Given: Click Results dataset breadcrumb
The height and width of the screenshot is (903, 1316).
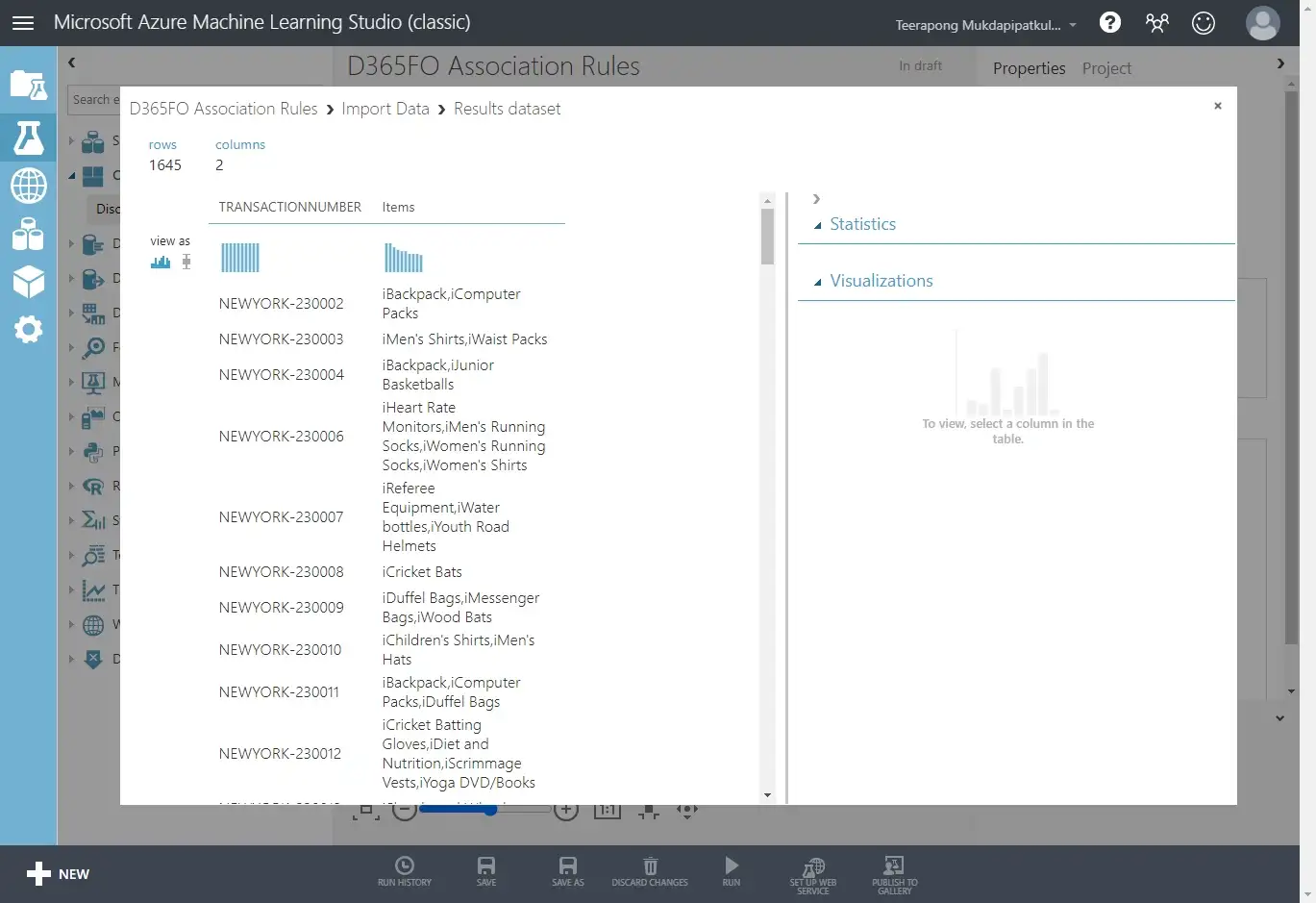Looking at the screenshot, I should pos(507,109).
